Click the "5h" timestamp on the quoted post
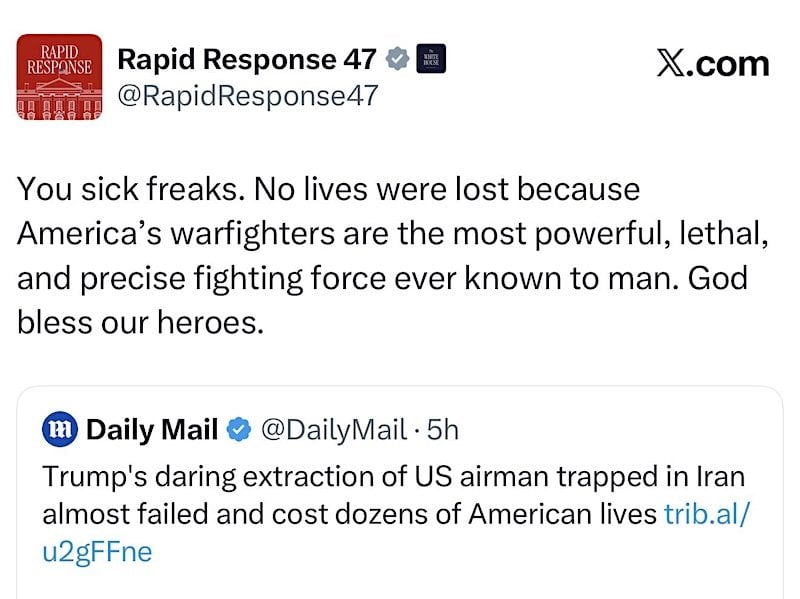Screen dimensions: 800x599 pyautogui.click(x=442, y=430)
